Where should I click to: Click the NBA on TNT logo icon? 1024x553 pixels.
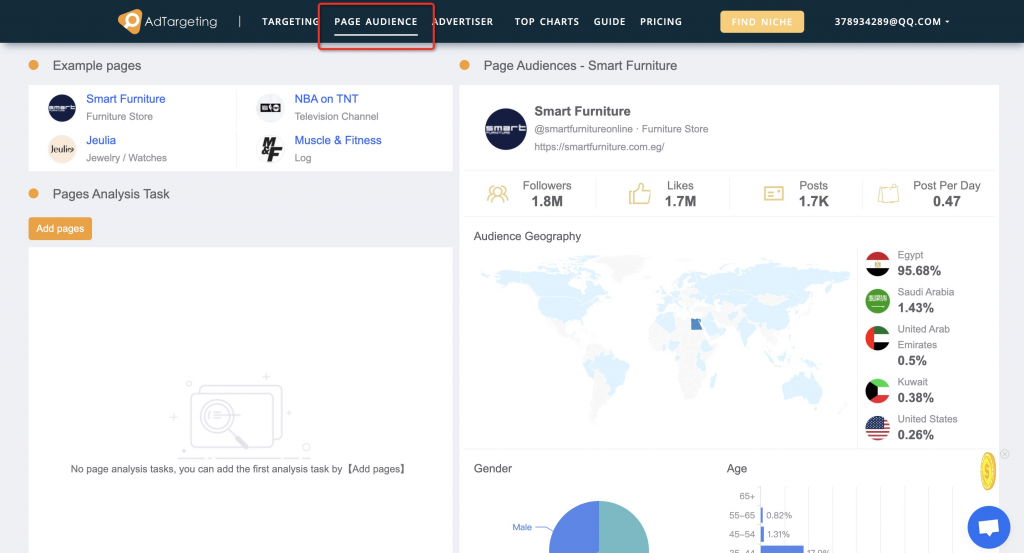point(270,108)
